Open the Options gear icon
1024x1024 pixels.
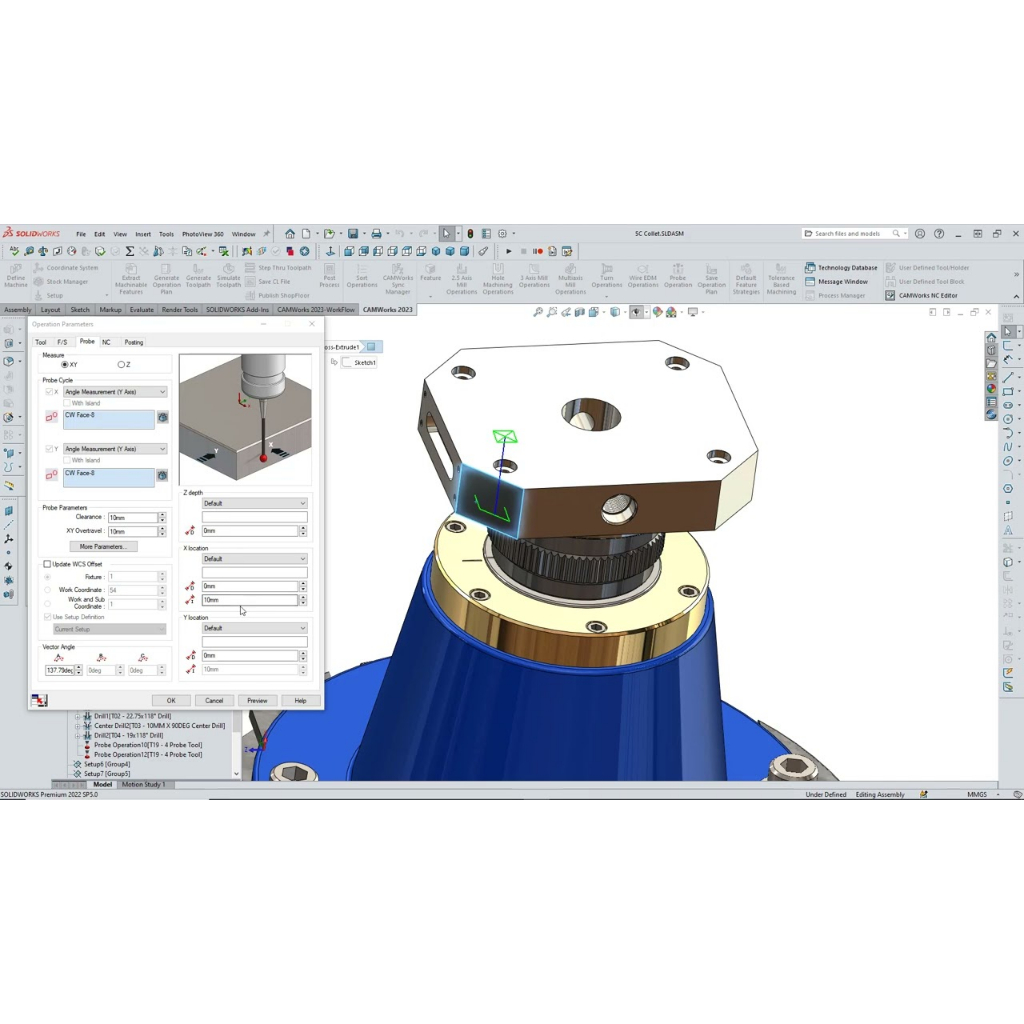(x=502, y=233)
